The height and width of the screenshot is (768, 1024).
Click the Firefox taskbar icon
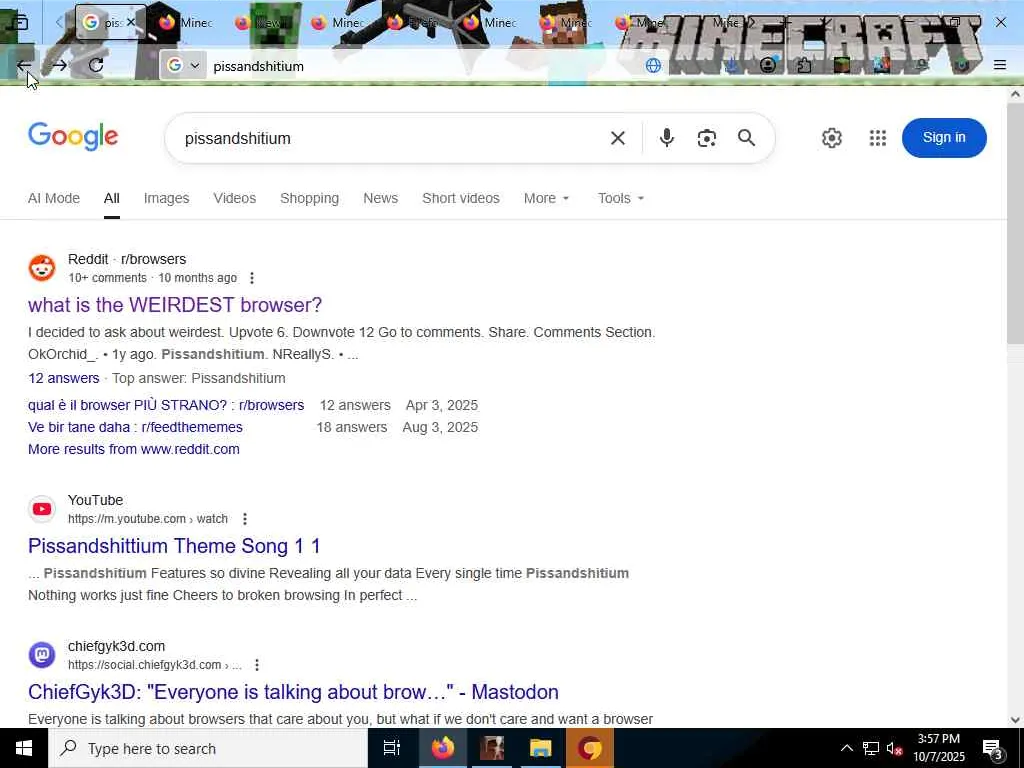pos(442,748)
